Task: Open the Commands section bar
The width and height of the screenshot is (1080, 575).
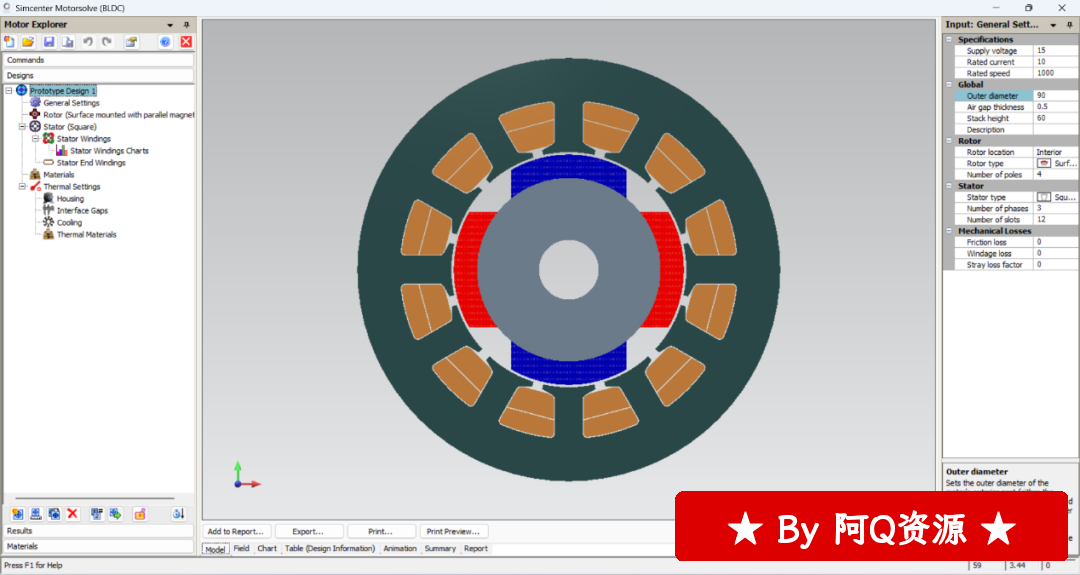Action: click(98, 60)
